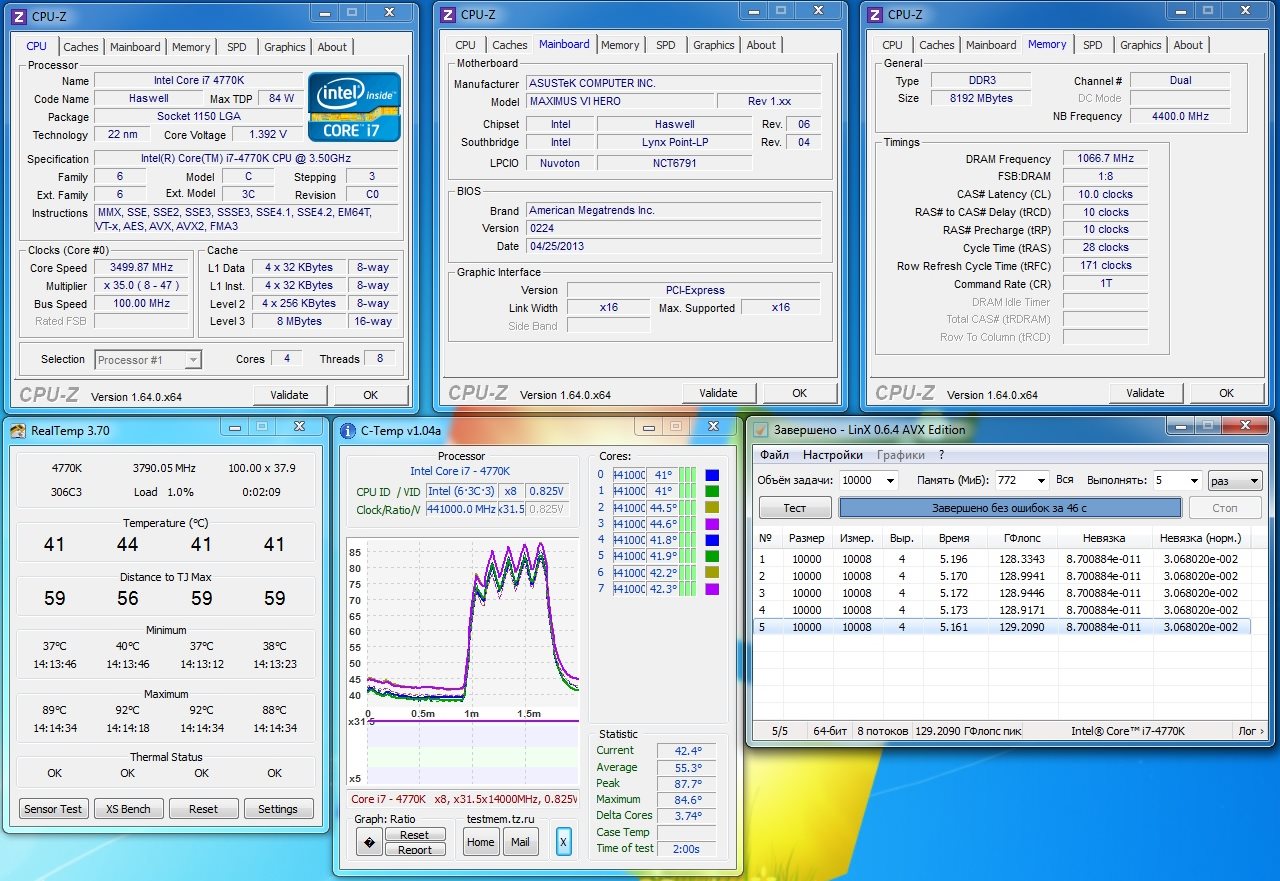
Task: Click the Intel Core i7 logo in CPU-Z
Action: point(354,106)
